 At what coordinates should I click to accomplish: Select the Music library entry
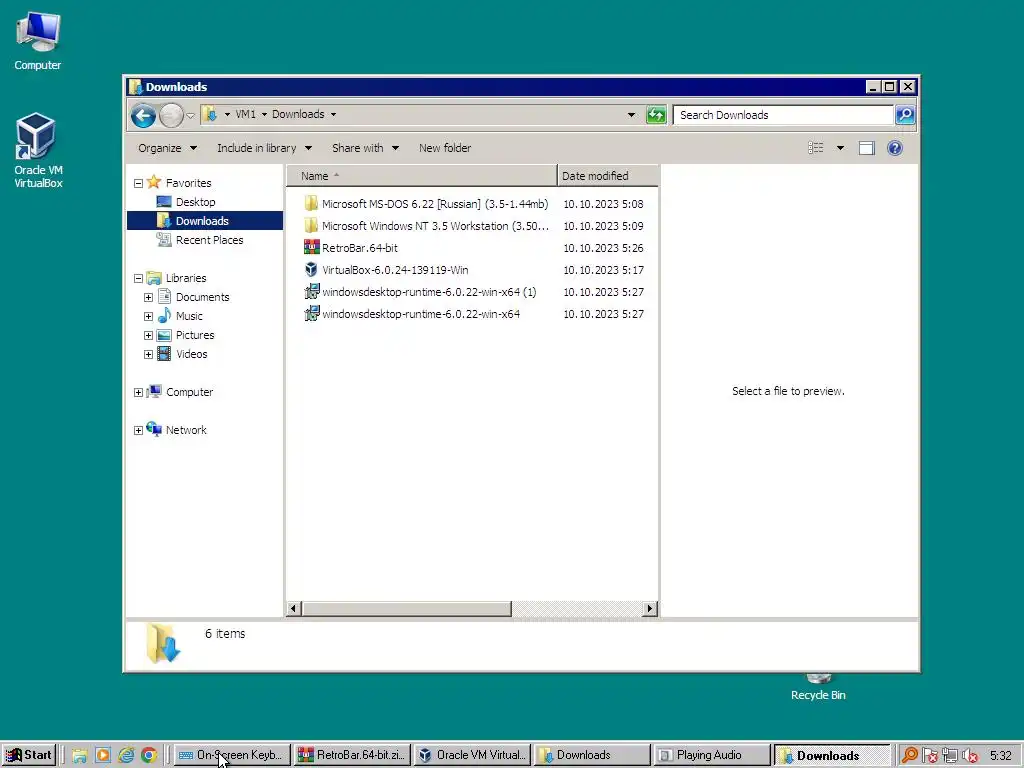(189, 316)
